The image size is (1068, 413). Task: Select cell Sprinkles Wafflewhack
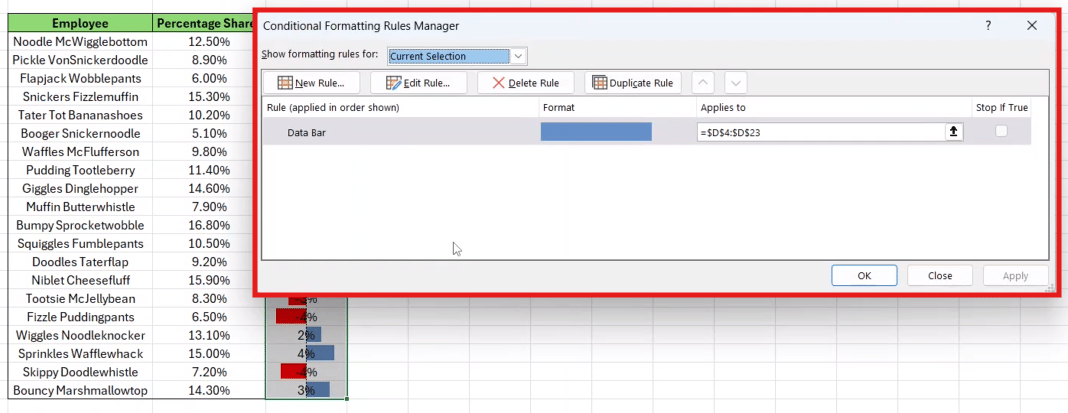[80, 354]
